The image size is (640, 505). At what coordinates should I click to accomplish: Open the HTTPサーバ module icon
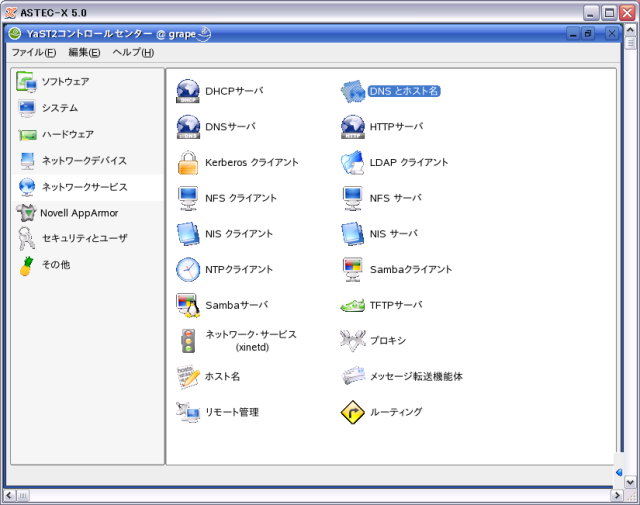pyautogui.click(x=353, y=127)
